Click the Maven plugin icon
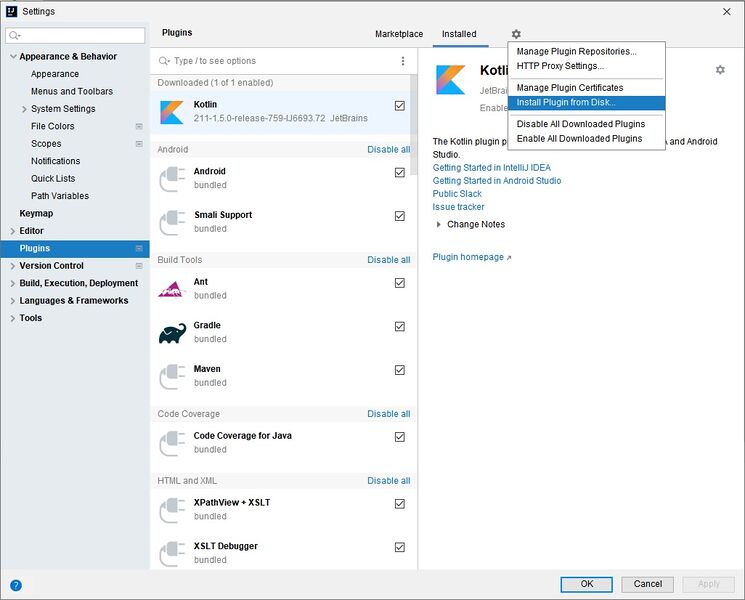 [172, 376]
